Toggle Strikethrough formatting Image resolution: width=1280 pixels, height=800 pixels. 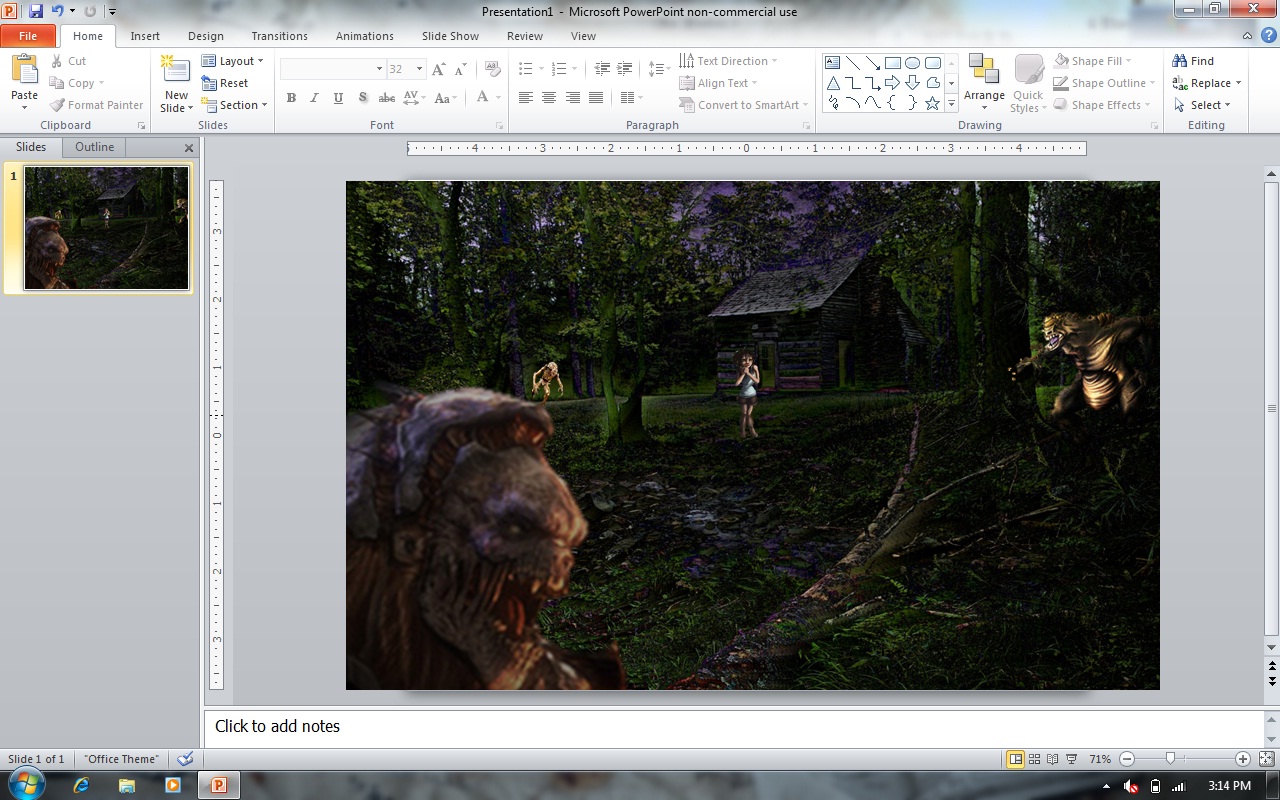(386, 98)
